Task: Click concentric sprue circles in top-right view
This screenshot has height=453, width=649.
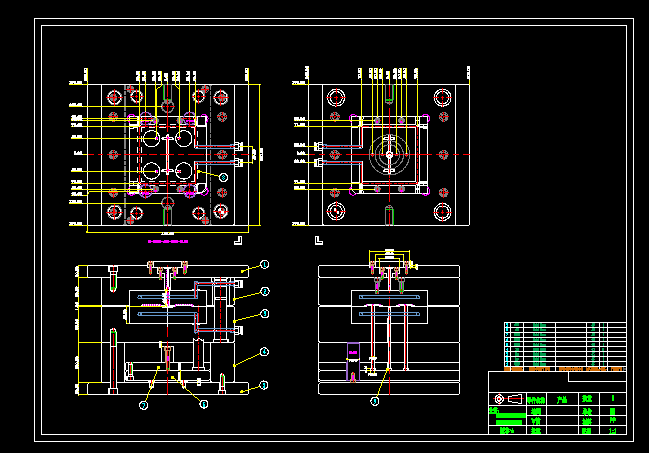Action: pos(389,155)
